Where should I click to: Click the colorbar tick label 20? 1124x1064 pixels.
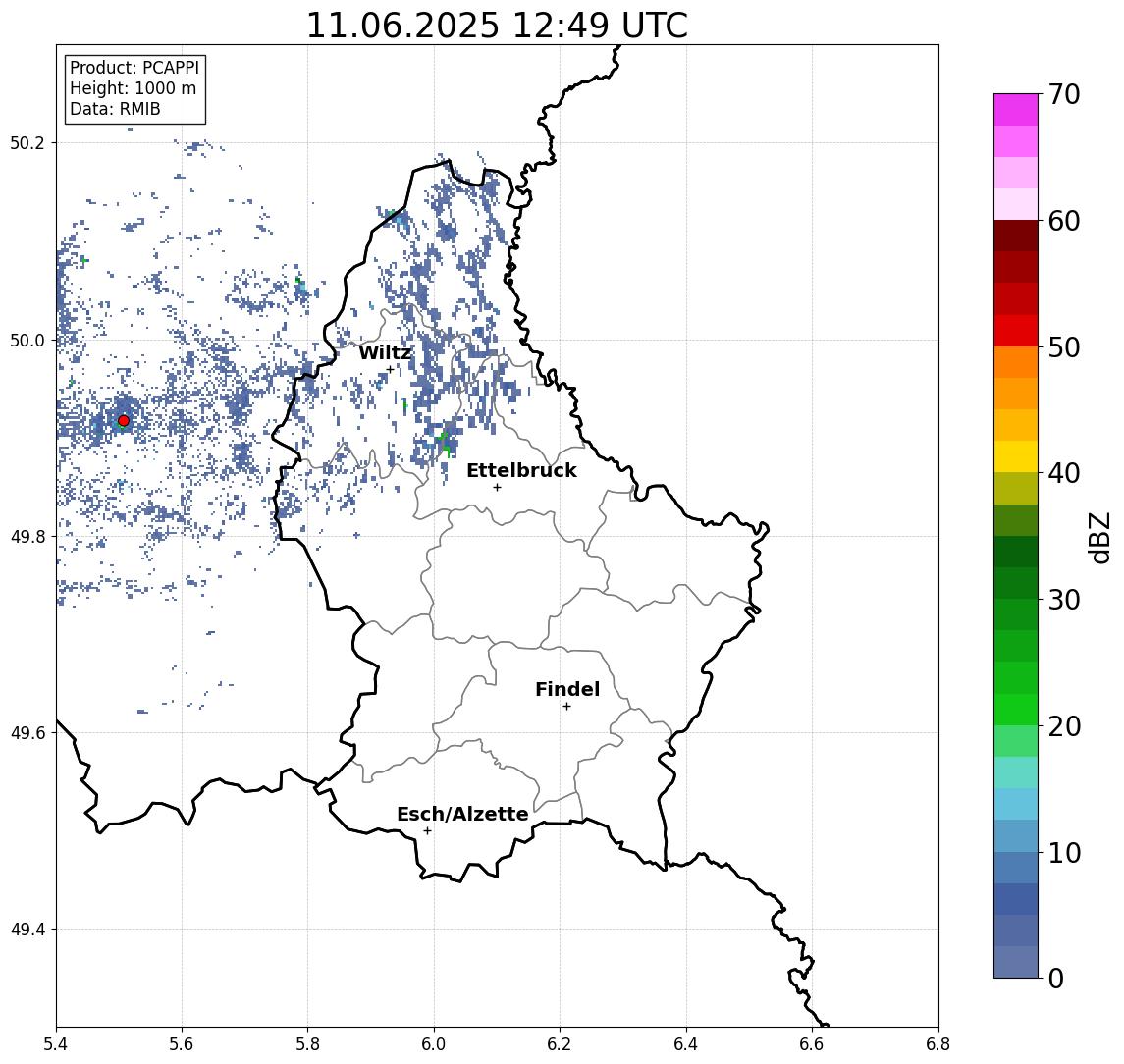pos(1064,726)
